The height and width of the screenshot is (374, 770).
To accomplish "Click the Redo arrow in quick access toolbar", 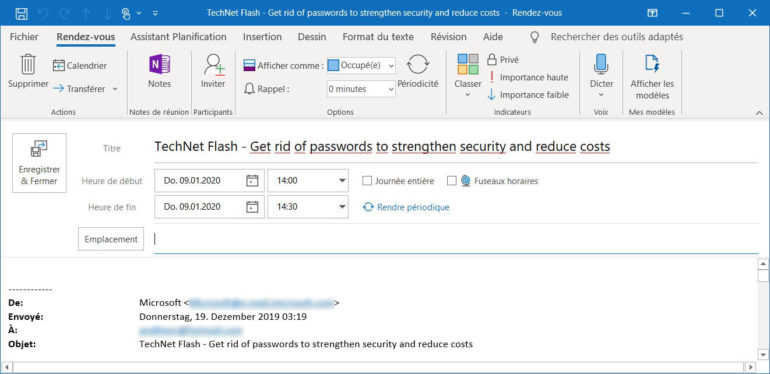I will (64, 13).
